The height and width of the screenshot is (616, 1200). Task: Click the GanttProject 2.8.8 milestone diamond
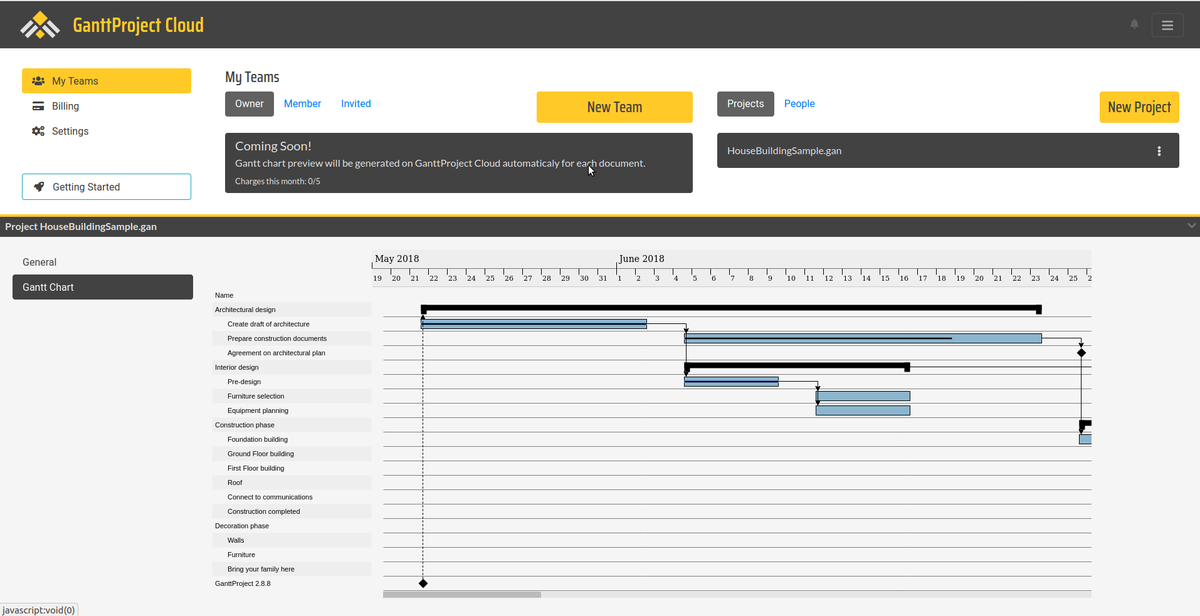[x=423, y=583]
